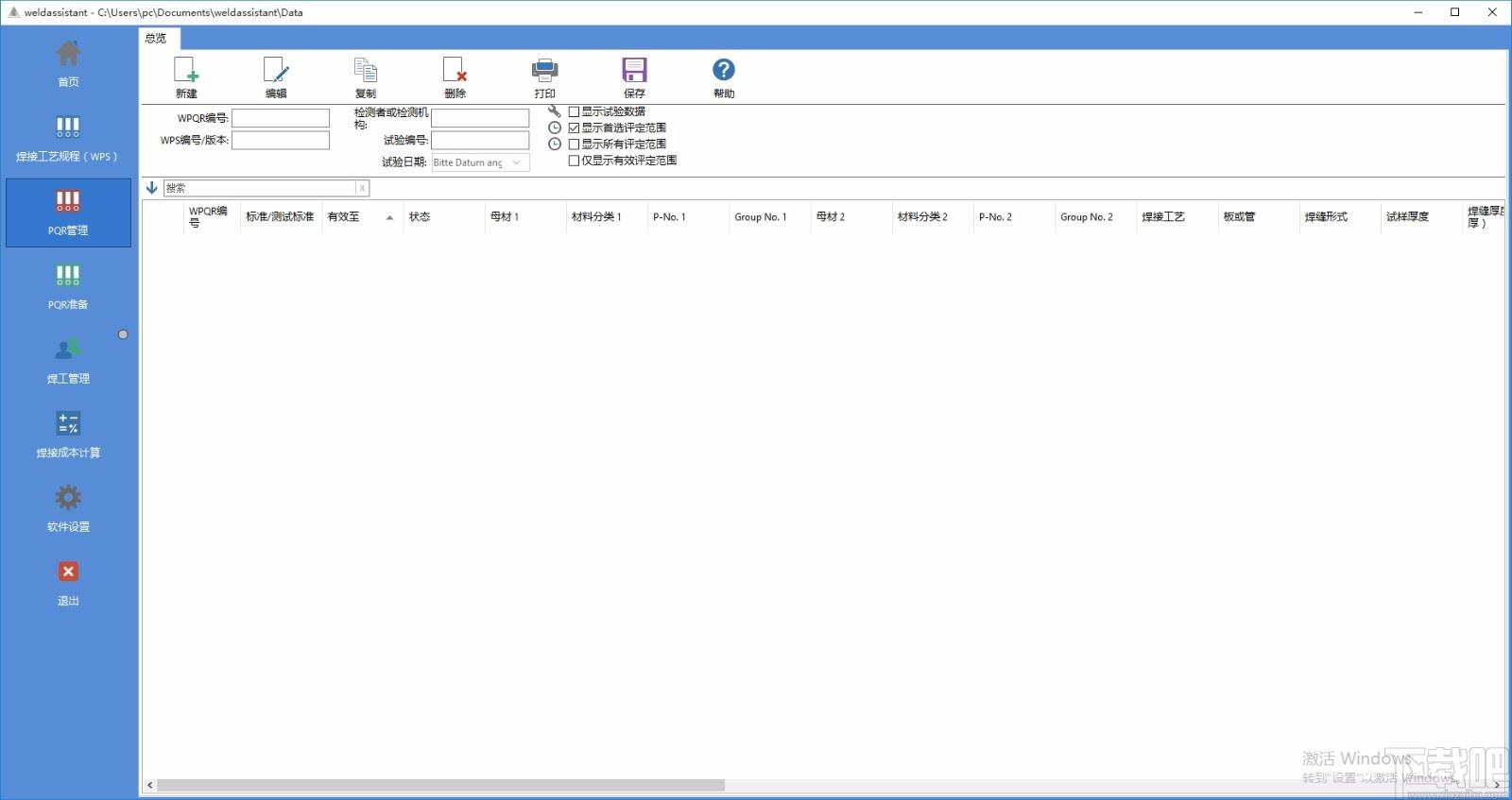
Task: Clear the search field with X button
Action: (x=362, y=188)
